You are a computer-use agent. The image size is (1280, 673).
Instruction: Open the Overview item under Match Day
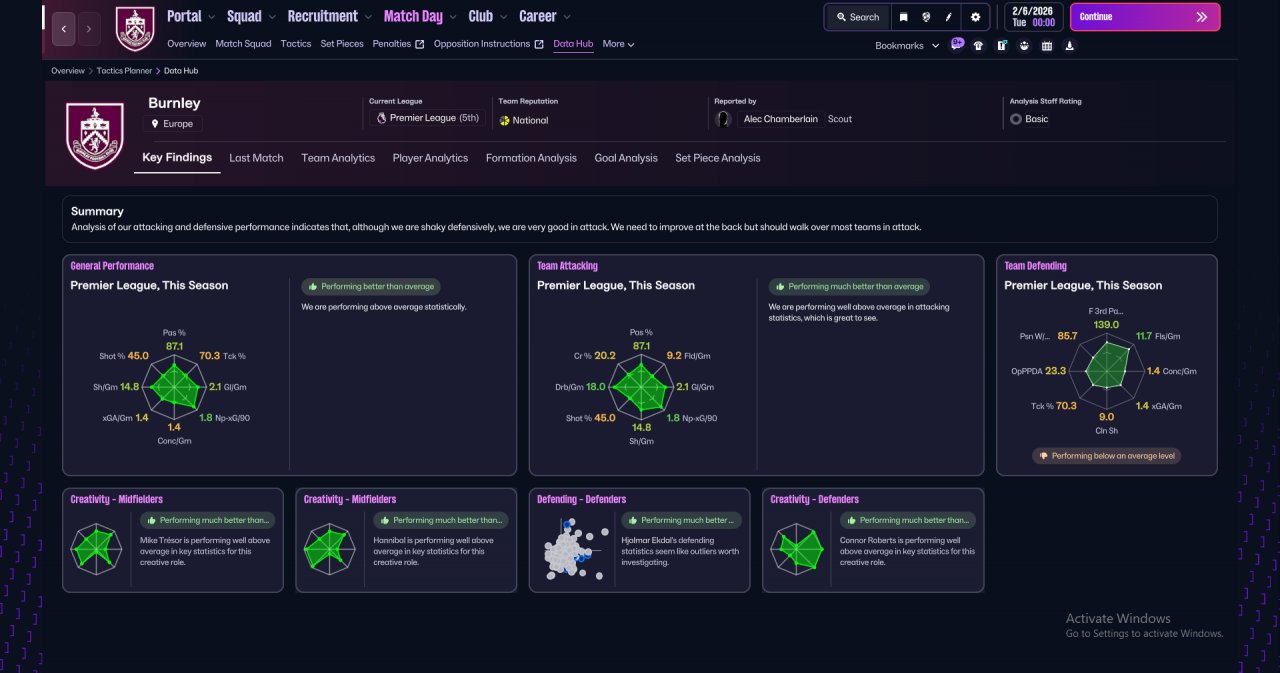(x=186, y=44)
